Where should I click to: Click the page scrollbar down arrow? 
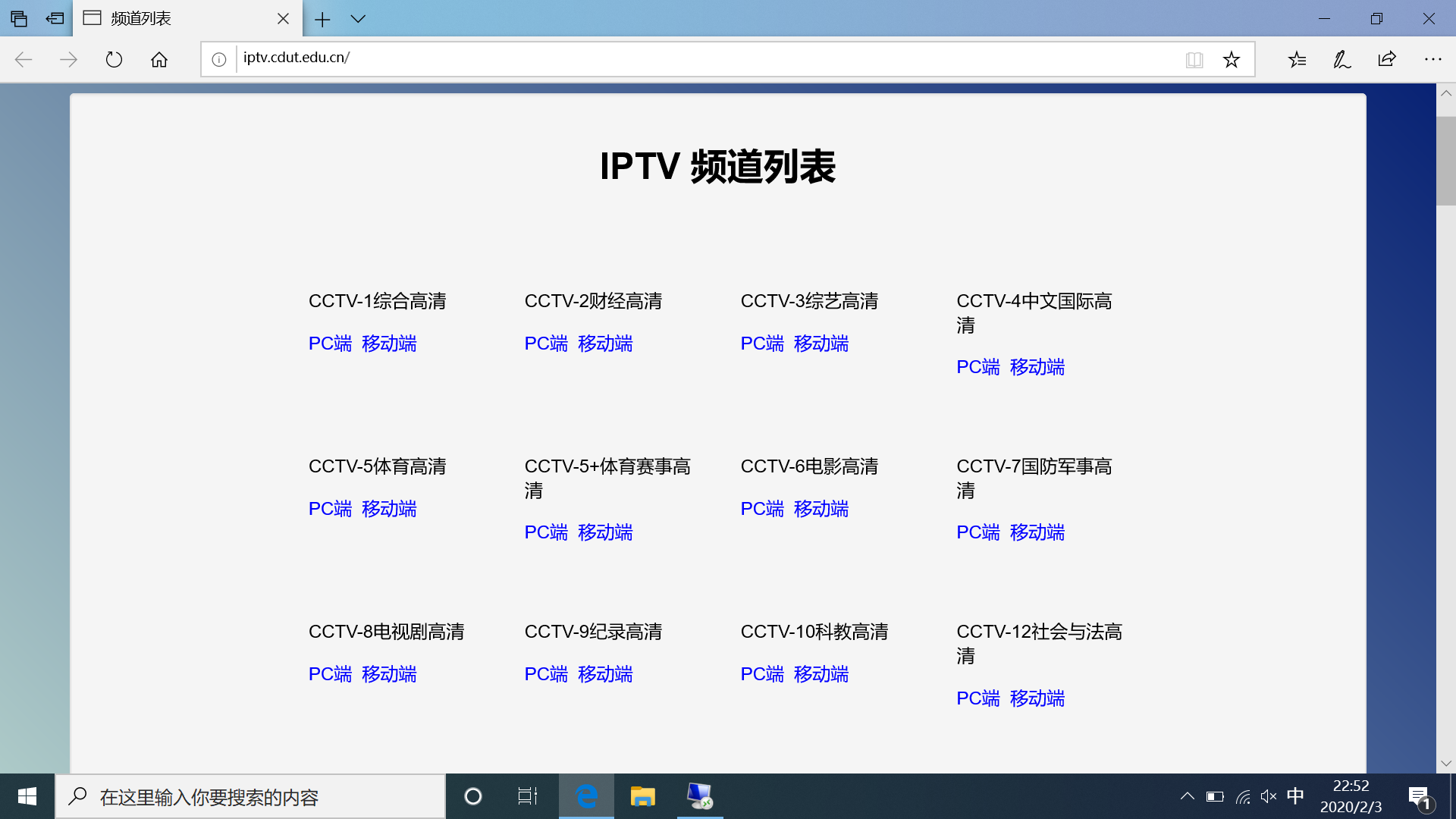[1446, 763]
